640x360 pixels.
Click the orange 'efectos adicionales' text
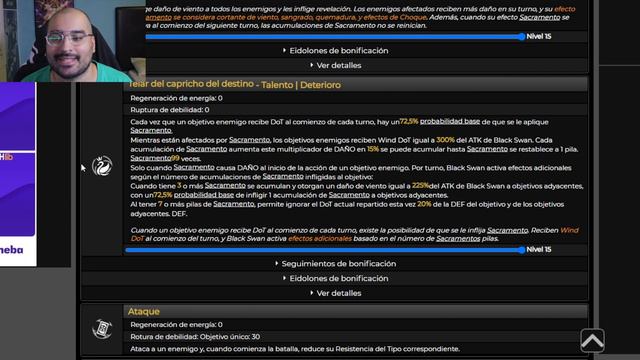coord(320,239)
